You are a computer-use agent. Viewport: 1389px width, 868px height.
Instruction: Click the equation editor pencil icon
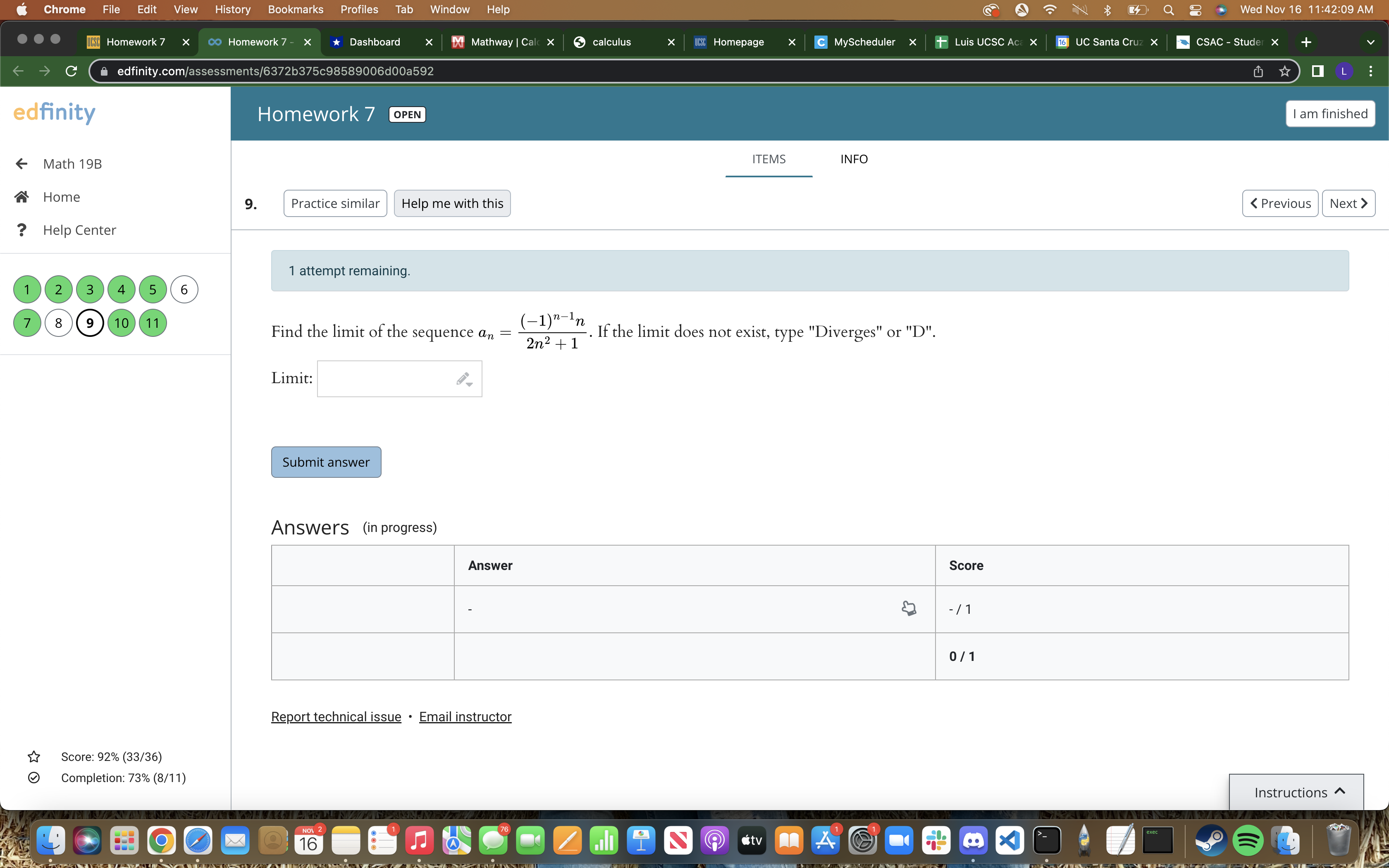(x=464, y=379)
